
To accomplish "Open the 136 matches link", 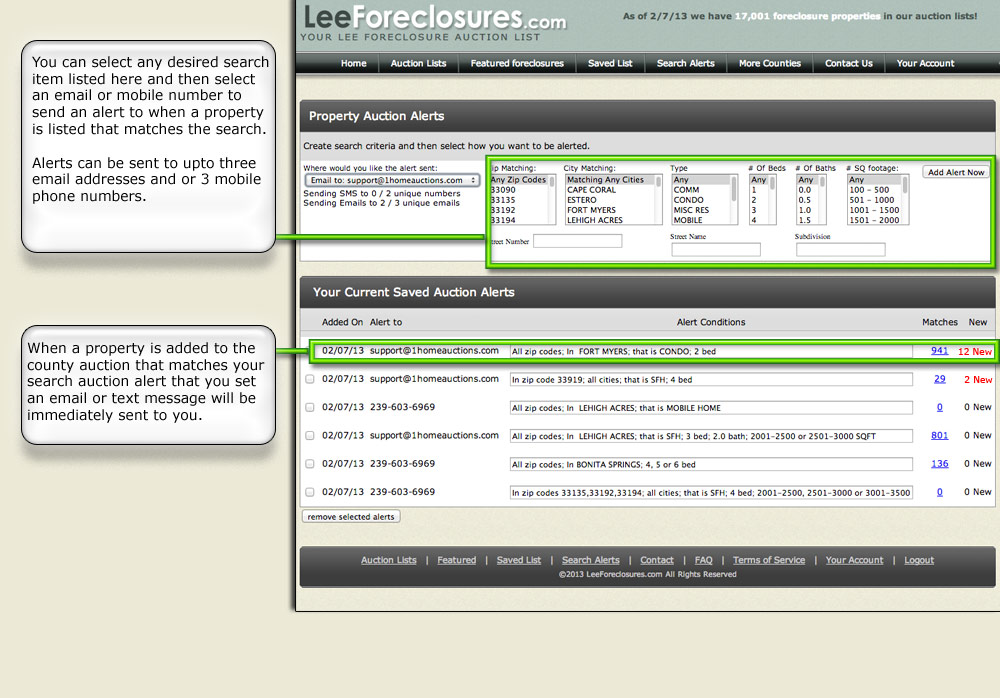I will point(939,464).
